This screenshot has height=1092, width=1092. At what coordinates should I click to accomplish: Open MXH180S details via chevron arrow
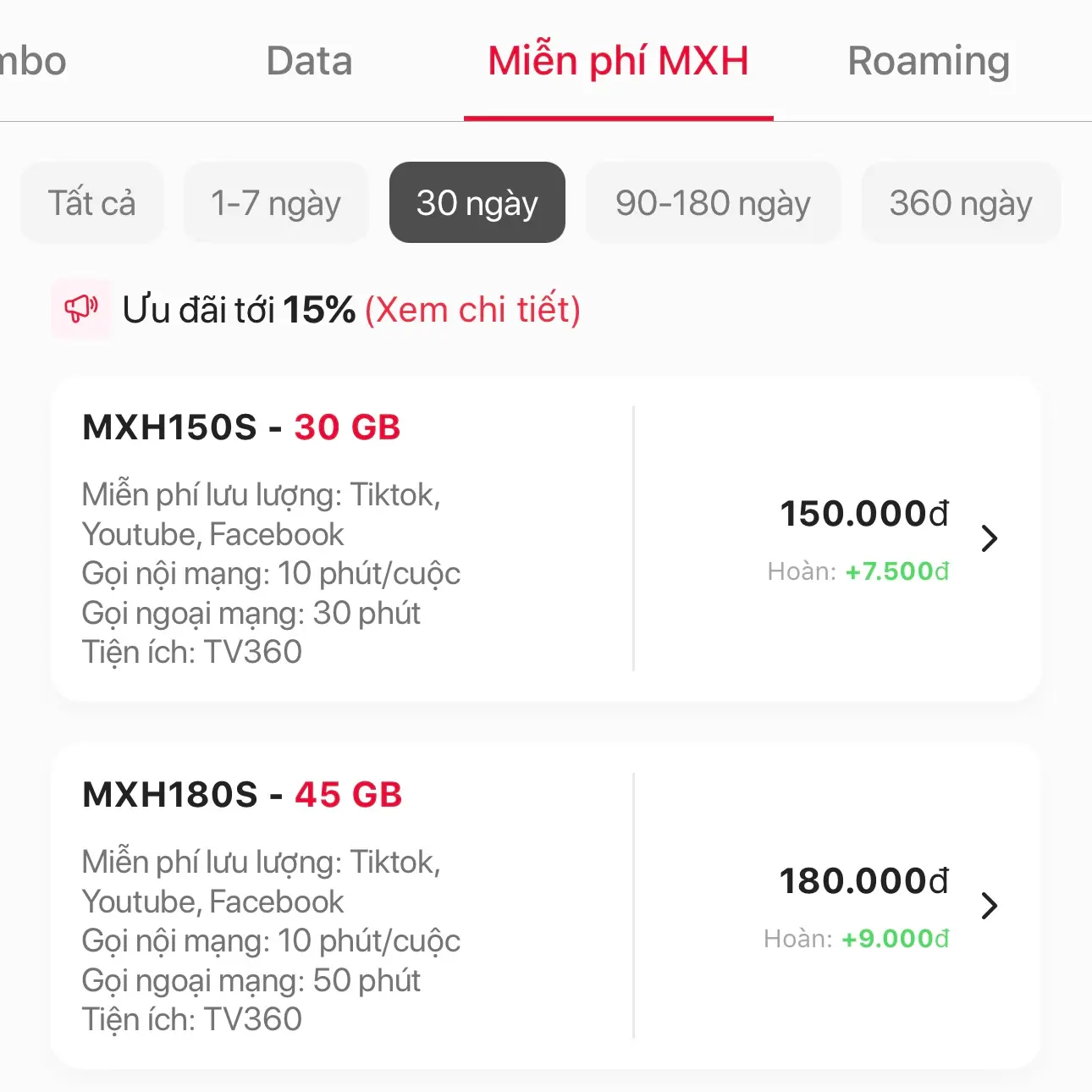click(x=989, y=906)
